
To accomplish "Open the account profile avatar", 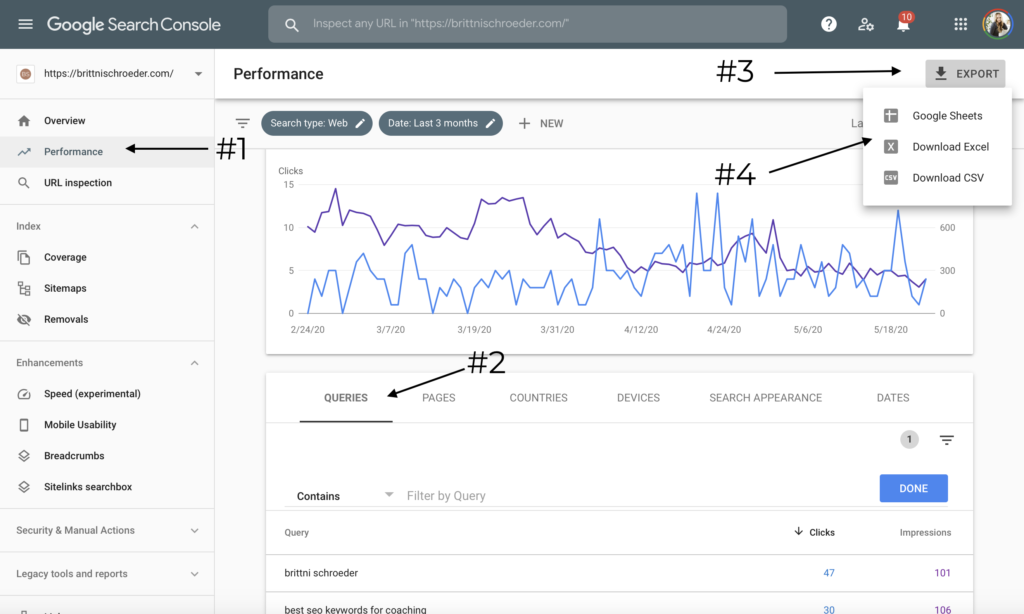I will point(997,24).
